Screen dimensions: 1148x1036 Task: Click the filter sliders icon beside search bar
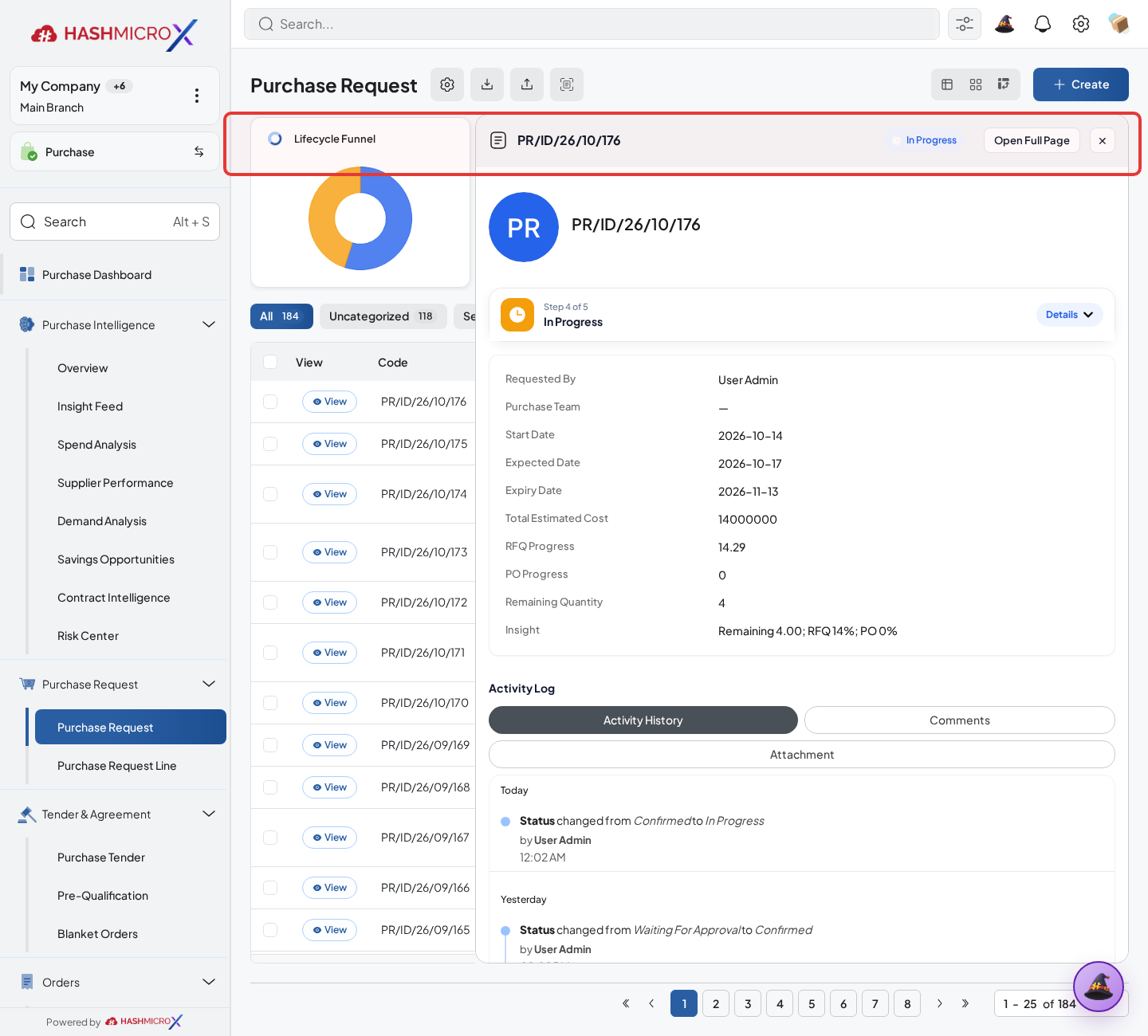(x=965, y=24)
